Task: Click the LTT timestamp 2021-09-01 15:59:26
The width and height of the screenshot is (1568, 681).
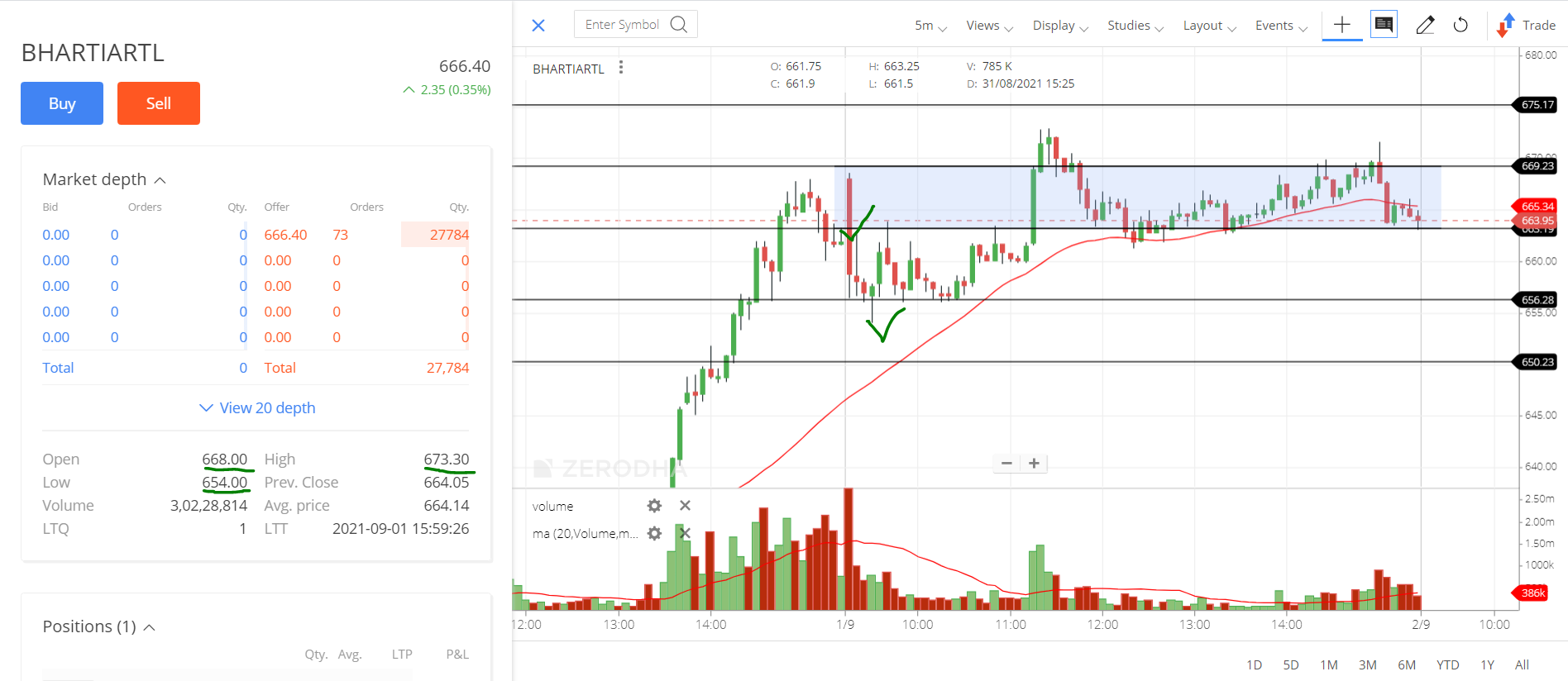Action: coord(401,528)
